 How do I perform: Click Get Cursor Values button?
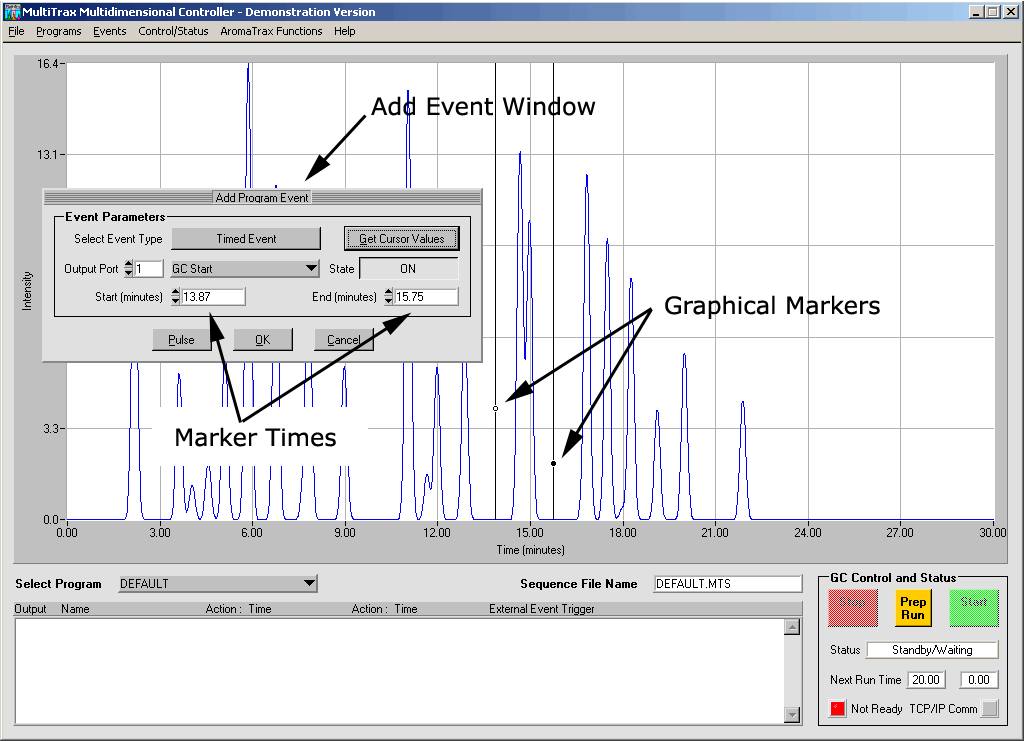[x=401, y=239]
